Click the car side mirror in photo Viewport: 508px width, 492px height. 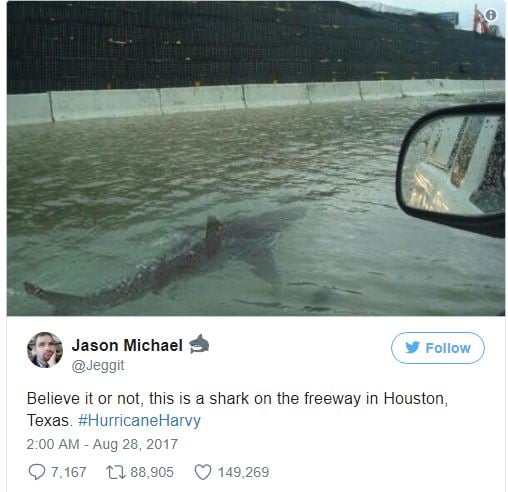[x=452, y=168]
